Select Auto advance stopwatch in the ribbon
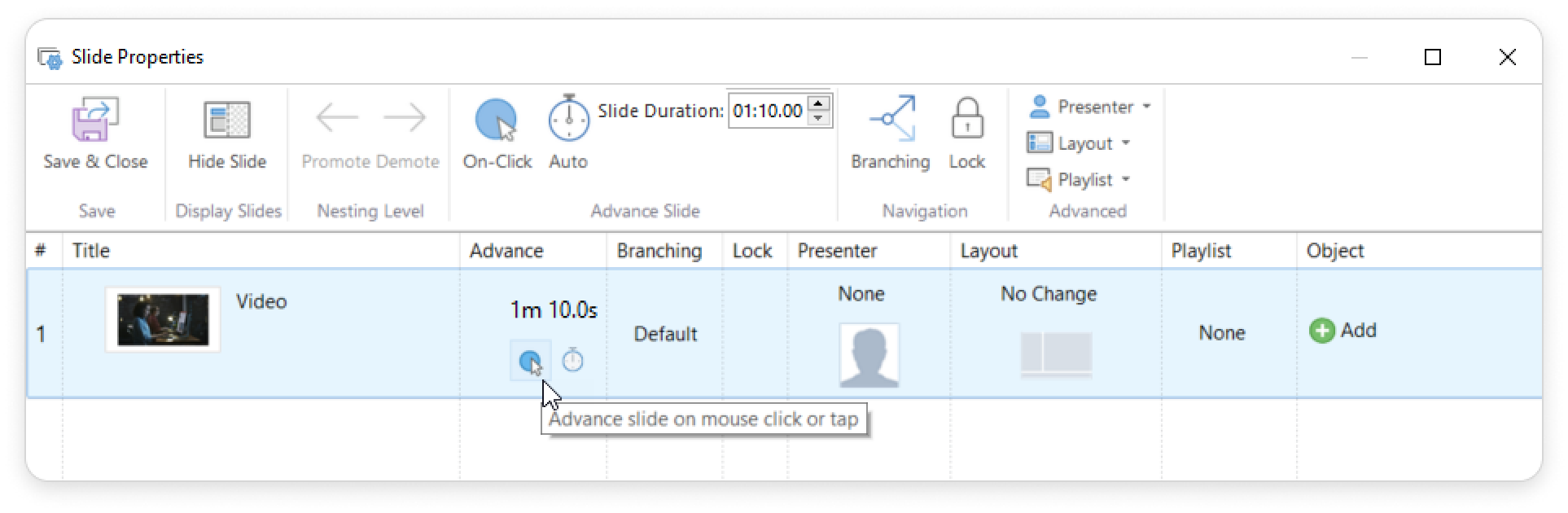 (x=567, y=120)
